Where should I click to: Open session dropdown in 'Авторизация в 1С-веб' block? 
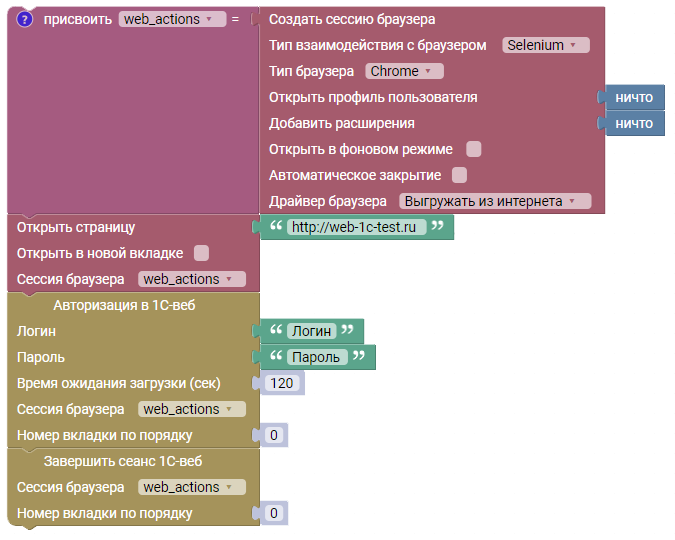191,409
